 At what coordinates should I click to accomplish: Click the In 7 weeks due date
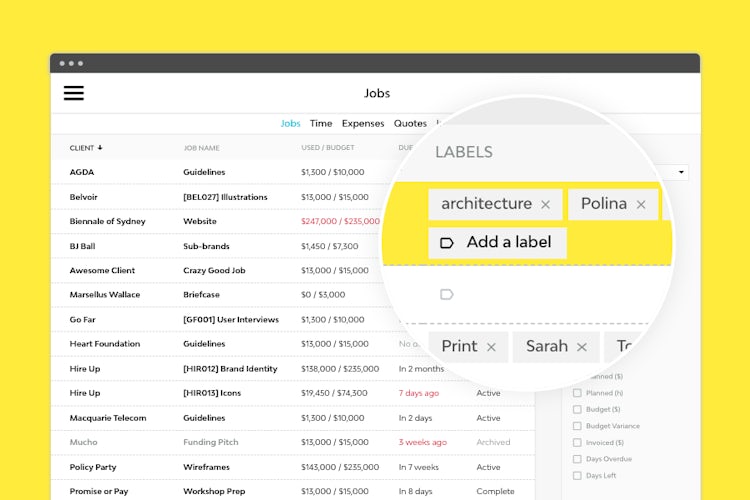point(419,467)
